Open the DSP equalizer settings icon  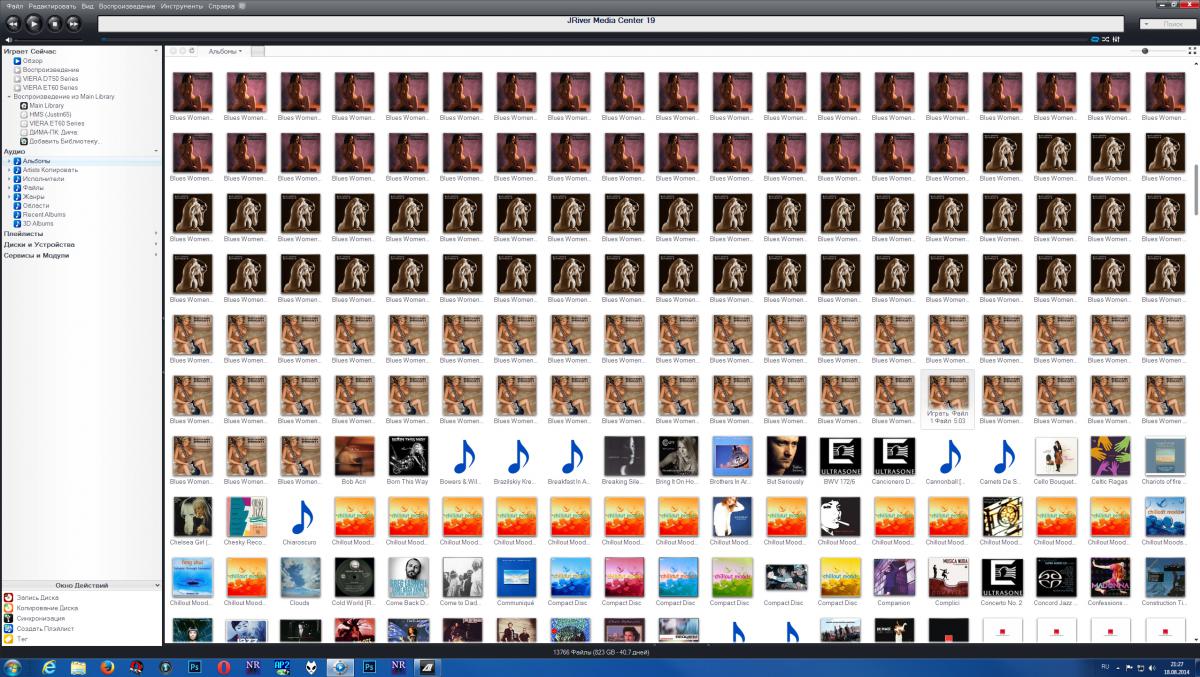[1116, 40]
